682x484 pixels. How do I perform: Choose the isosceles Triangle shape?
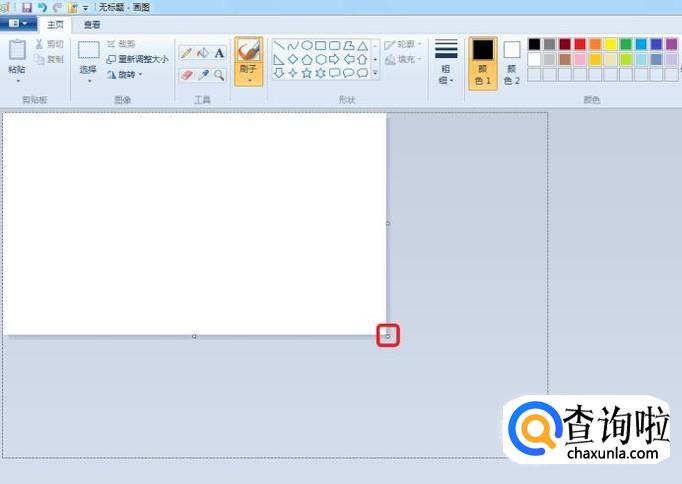362,46
